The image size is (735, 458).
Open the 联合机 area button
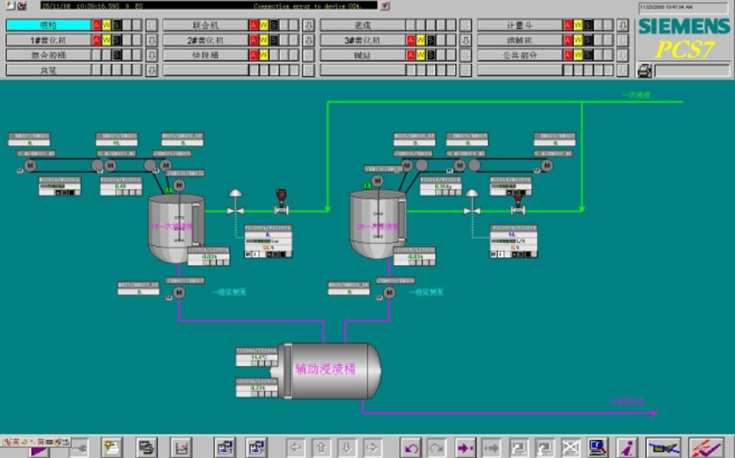coord(205,25)
